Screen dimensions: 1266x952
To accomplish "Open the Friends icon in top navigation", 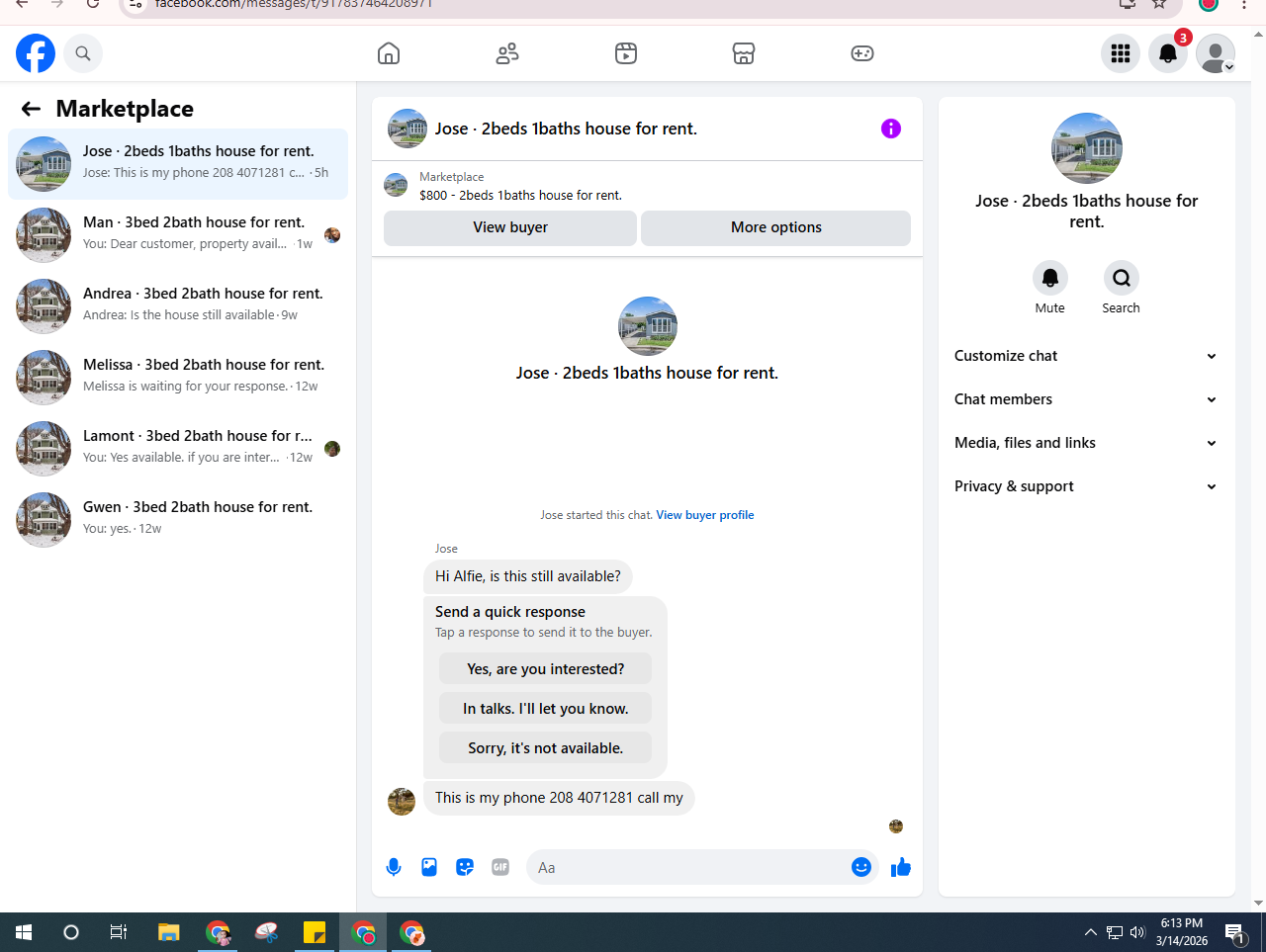I will 507,53.
